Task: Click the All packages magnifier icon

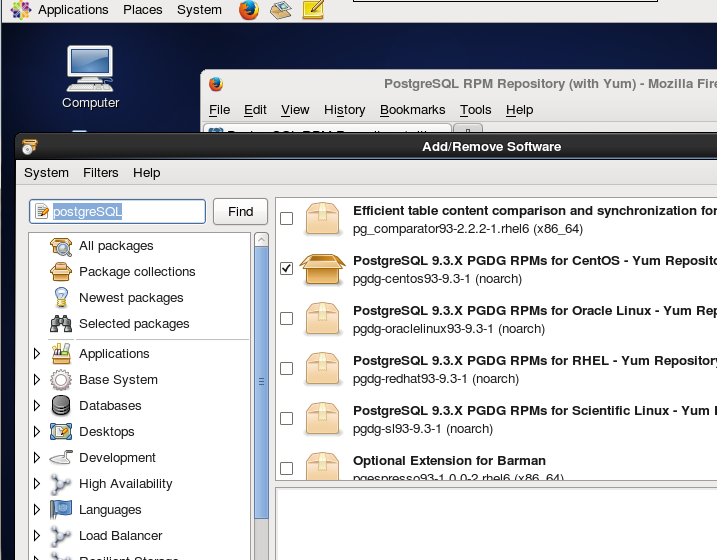Action: click(x=61, y=246)
